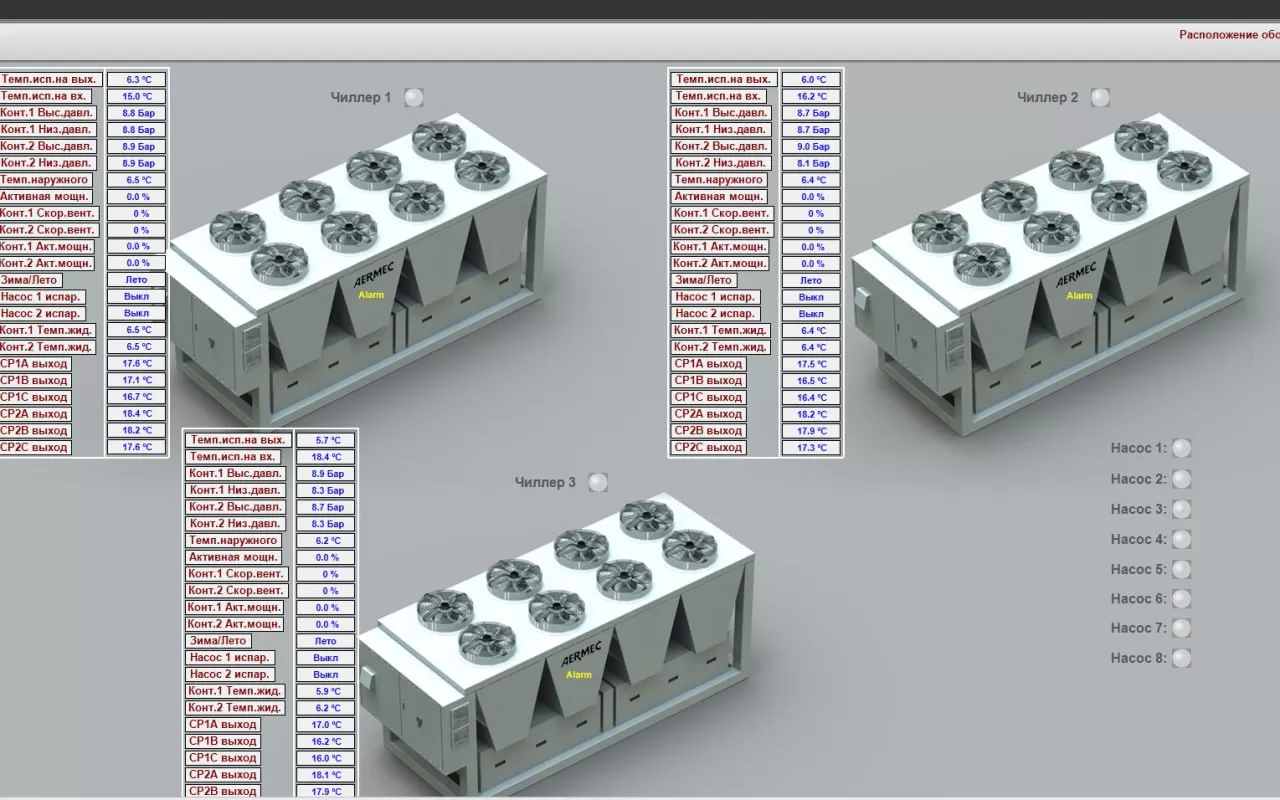Click the Чиллер 2 title label
The width and height of the screenshot is (1280, 800).
pos(1047,97)
